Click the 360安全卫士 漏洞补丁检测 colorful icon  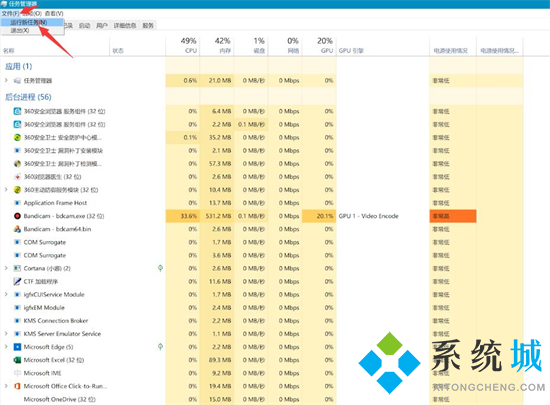click(17, 164)
